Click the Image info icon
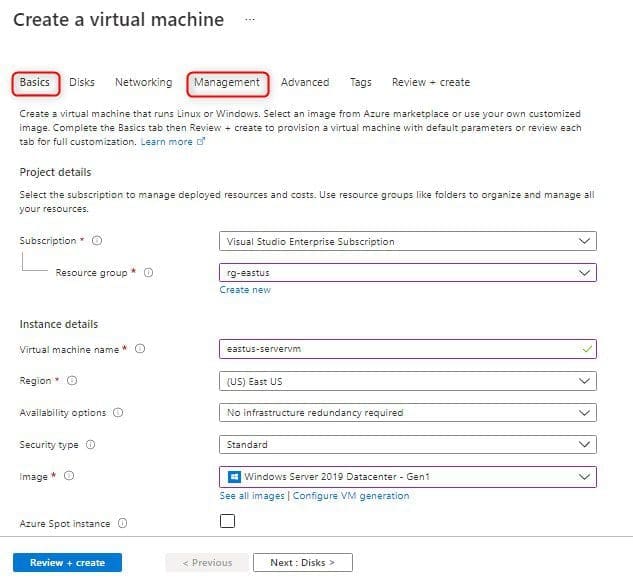The image size is (633, 583). [x=69, y=476]
